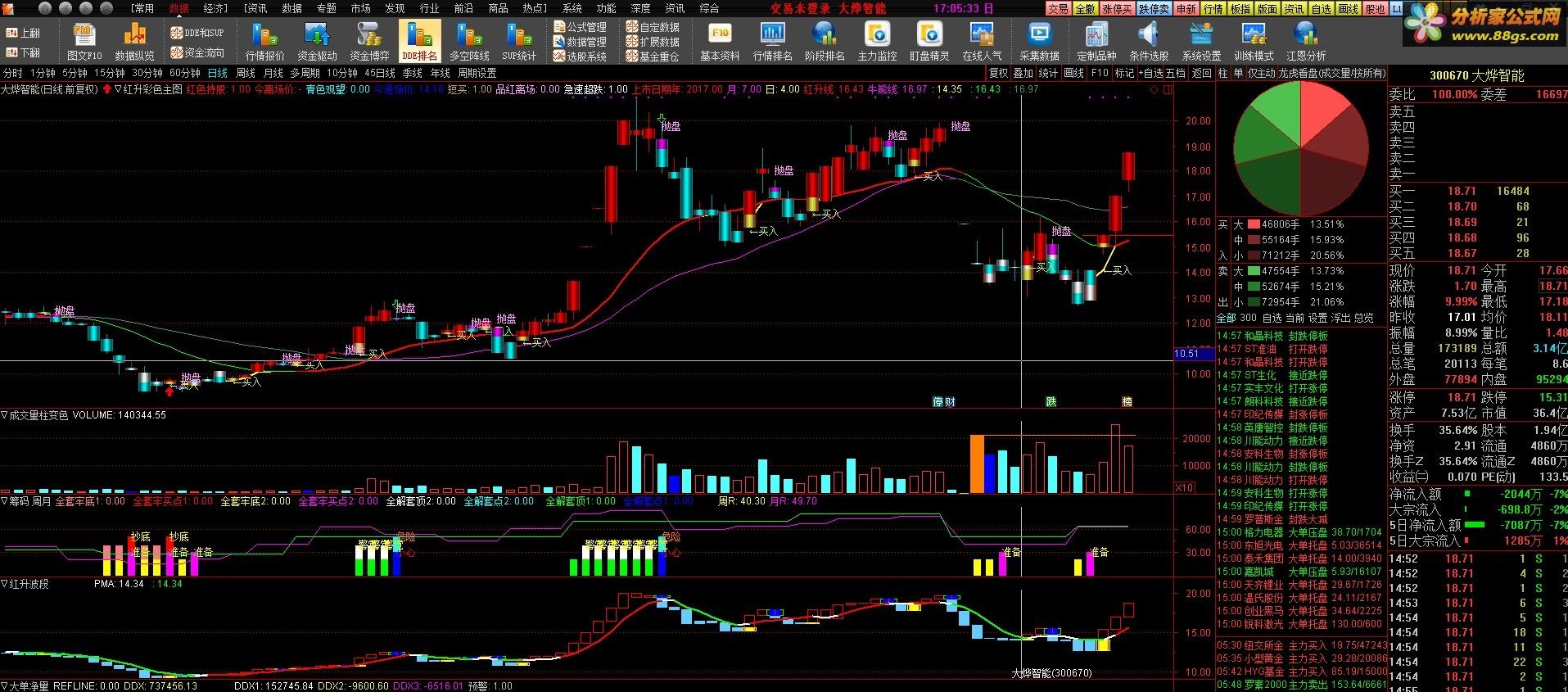Click 总览 tab under order stats
The image size is (1568, 692).
[x=1364, y=318]
